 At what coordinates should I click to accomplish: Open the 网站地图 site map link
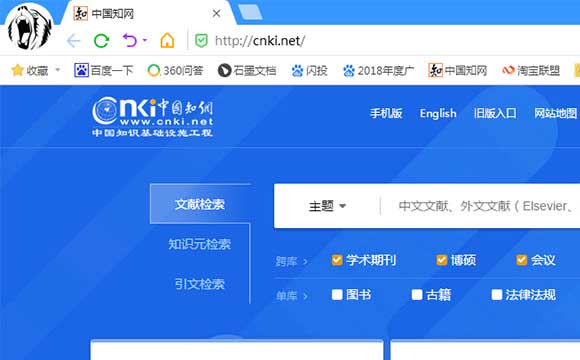click(556, 113)
